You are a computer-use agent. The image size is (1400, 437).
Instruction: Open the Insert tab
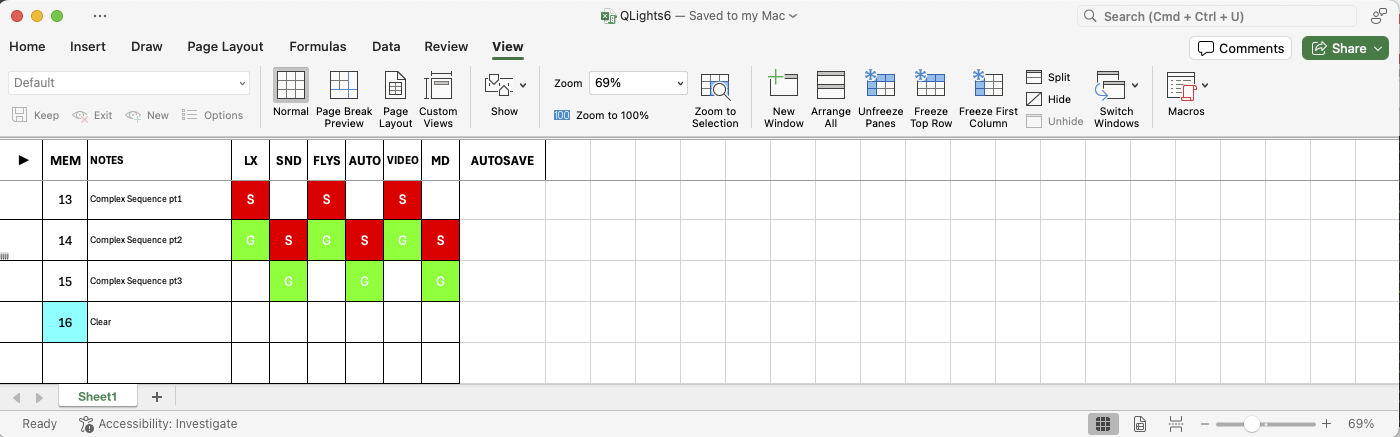[x=88, y=46]
